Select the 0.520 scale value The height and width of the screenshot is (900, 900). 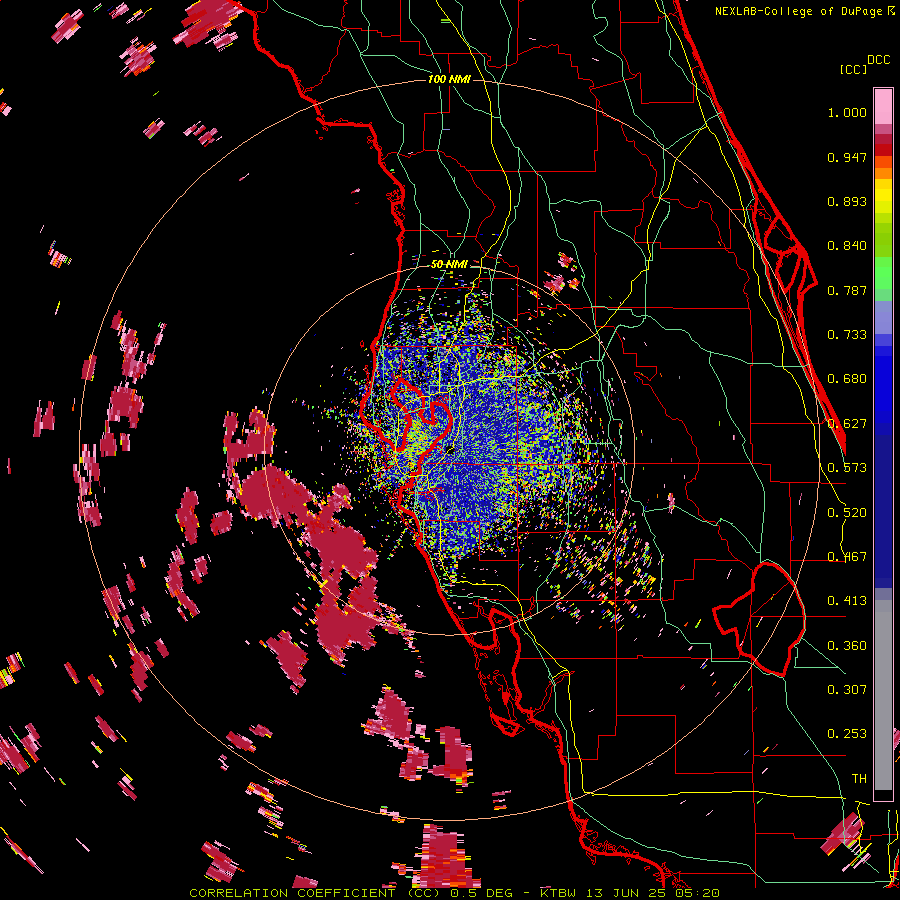pos(847,513)
